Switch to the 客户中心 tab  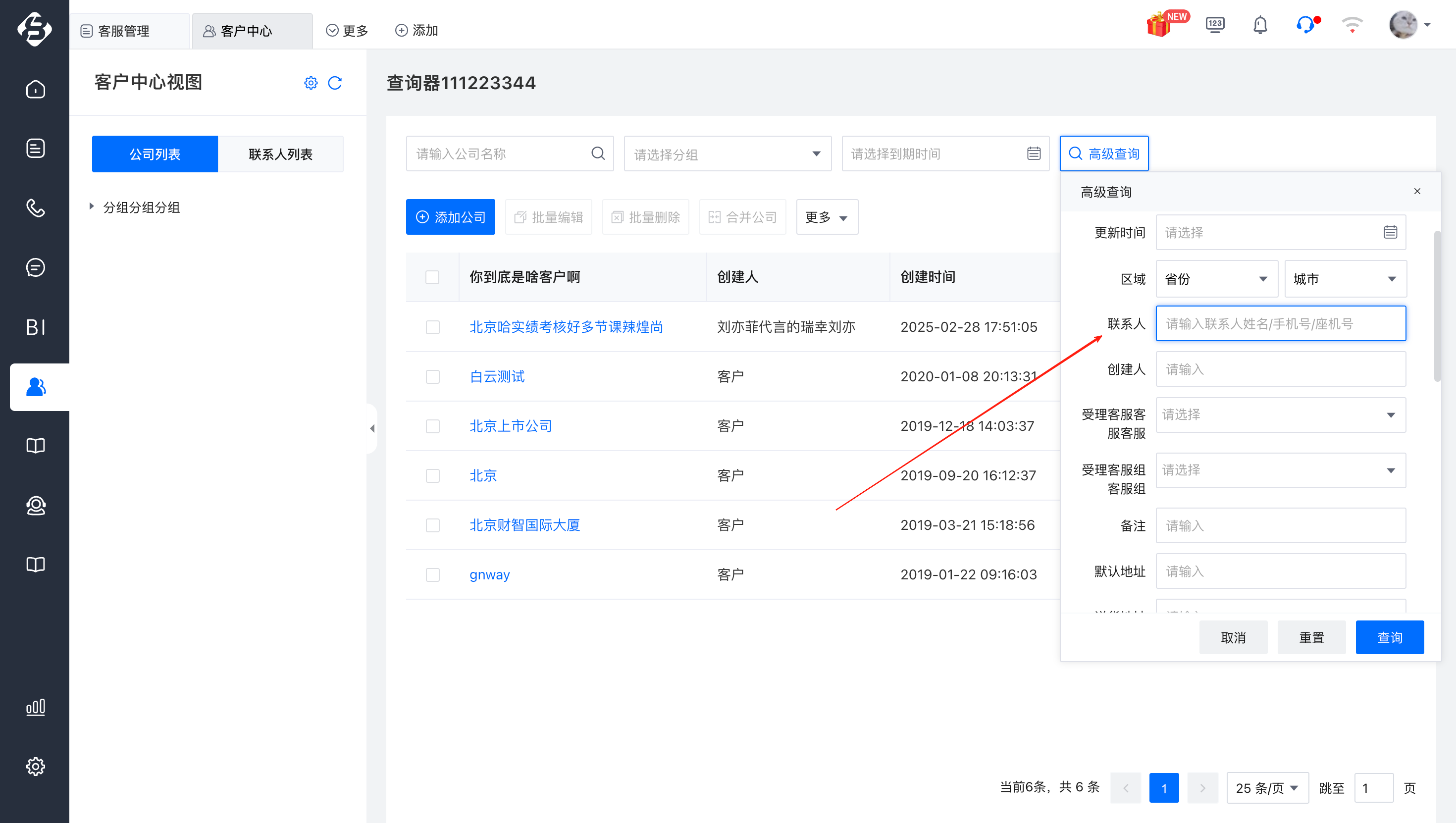tap(252, 31)
